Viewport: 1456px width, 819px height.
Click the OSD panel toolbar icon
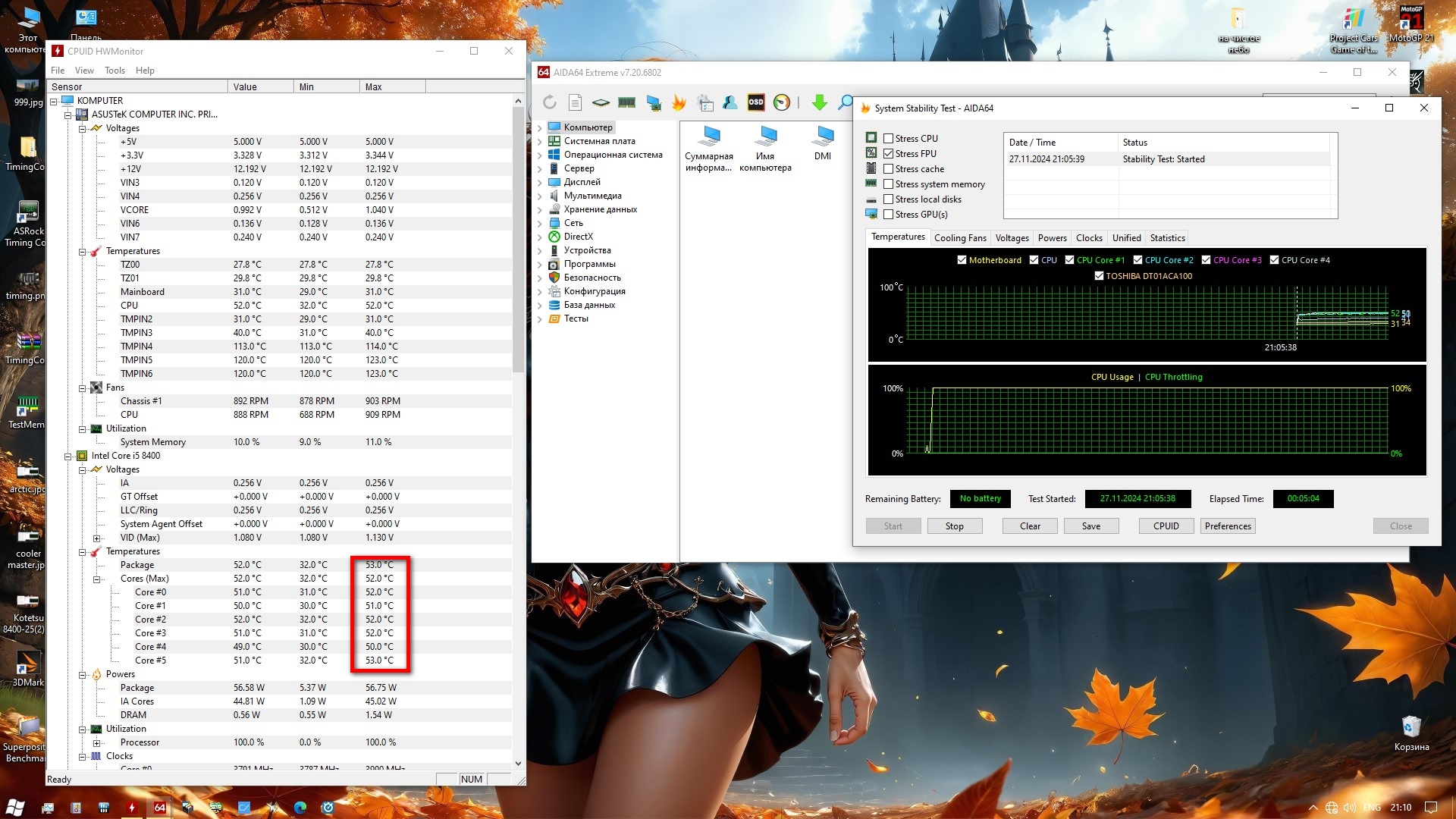point(756,102)
